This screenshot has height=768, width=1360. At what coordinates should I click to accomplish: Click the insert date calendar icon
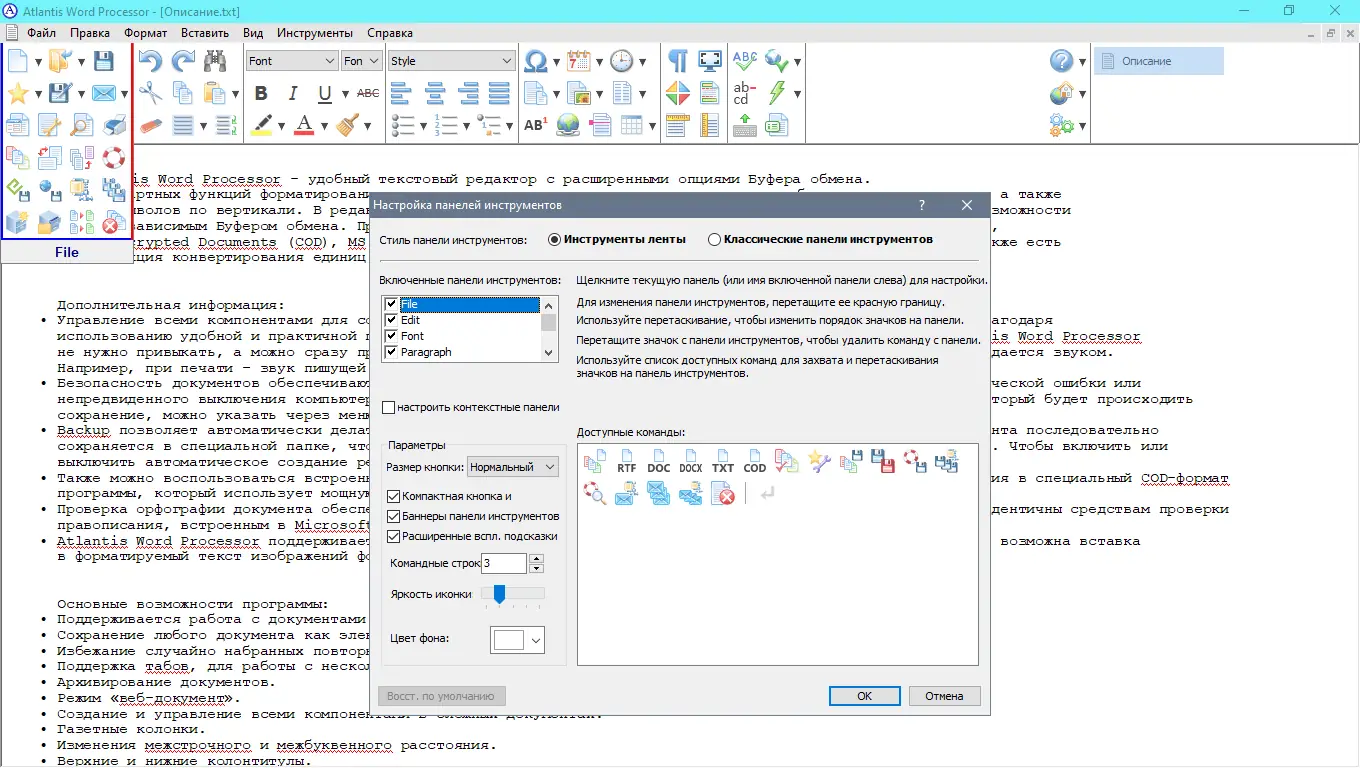tap(578, 60)
